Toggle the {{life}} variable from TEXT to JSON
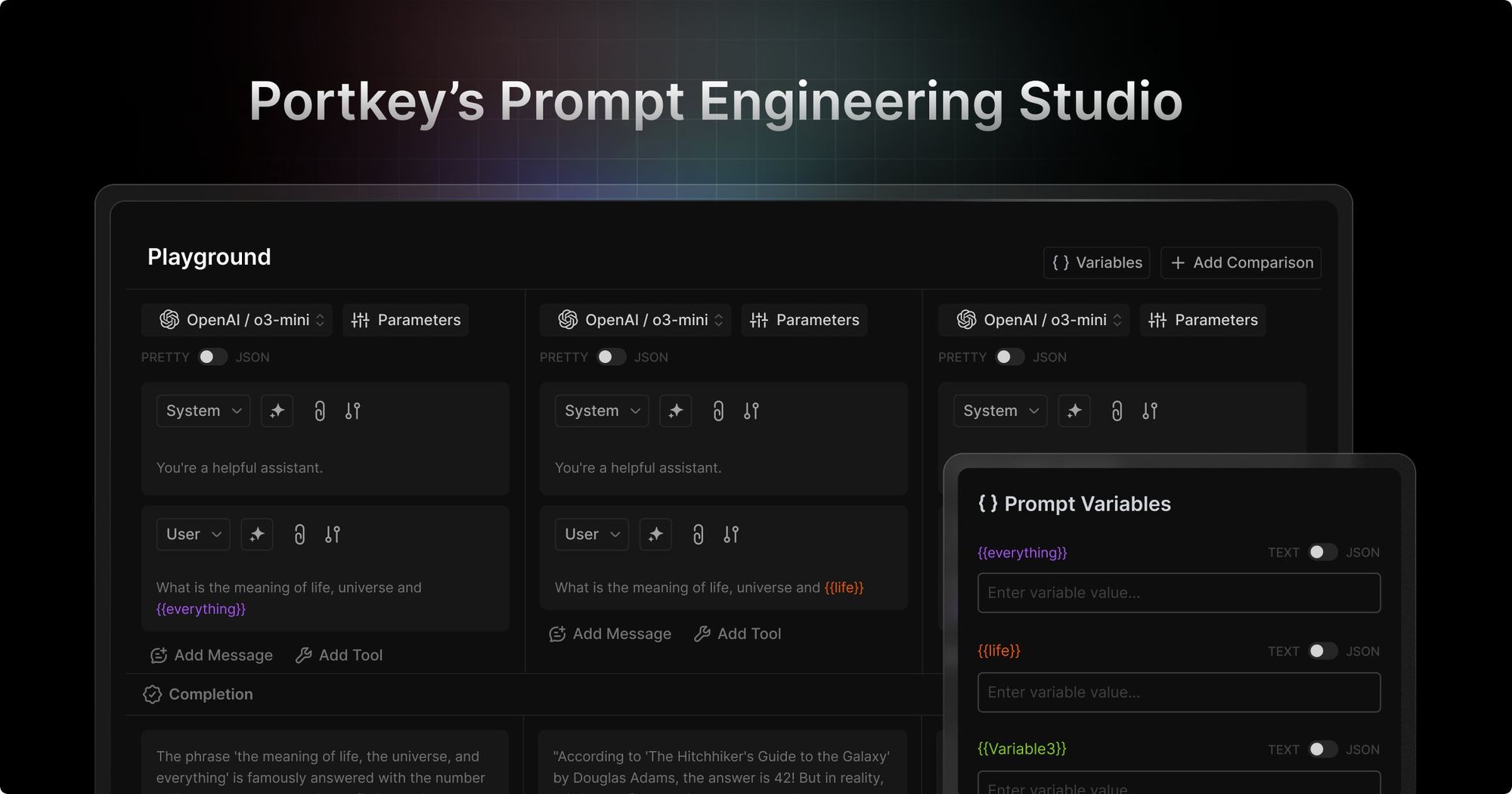 click(1324, 651)
